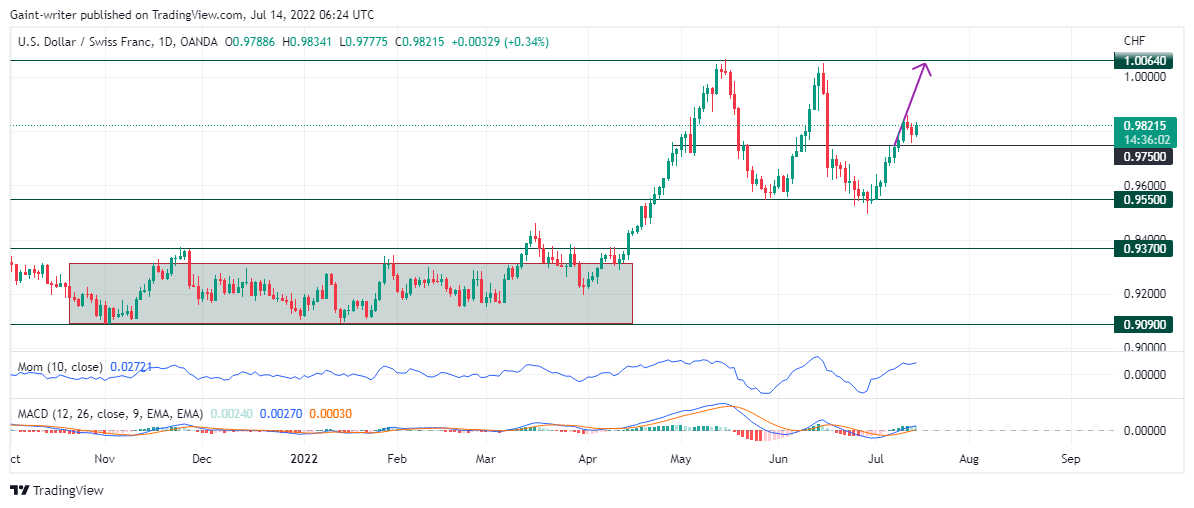
Task: Click the Gaint-writer published on TradingView.com header
Action: [x=191, y=14]
